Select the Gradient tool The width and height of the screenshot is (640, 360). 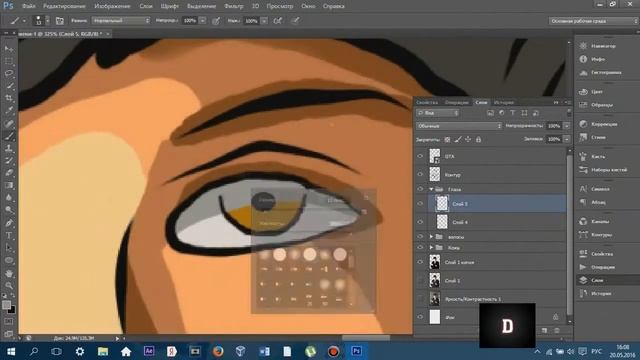pyautogui.click(x=9, y=185)
